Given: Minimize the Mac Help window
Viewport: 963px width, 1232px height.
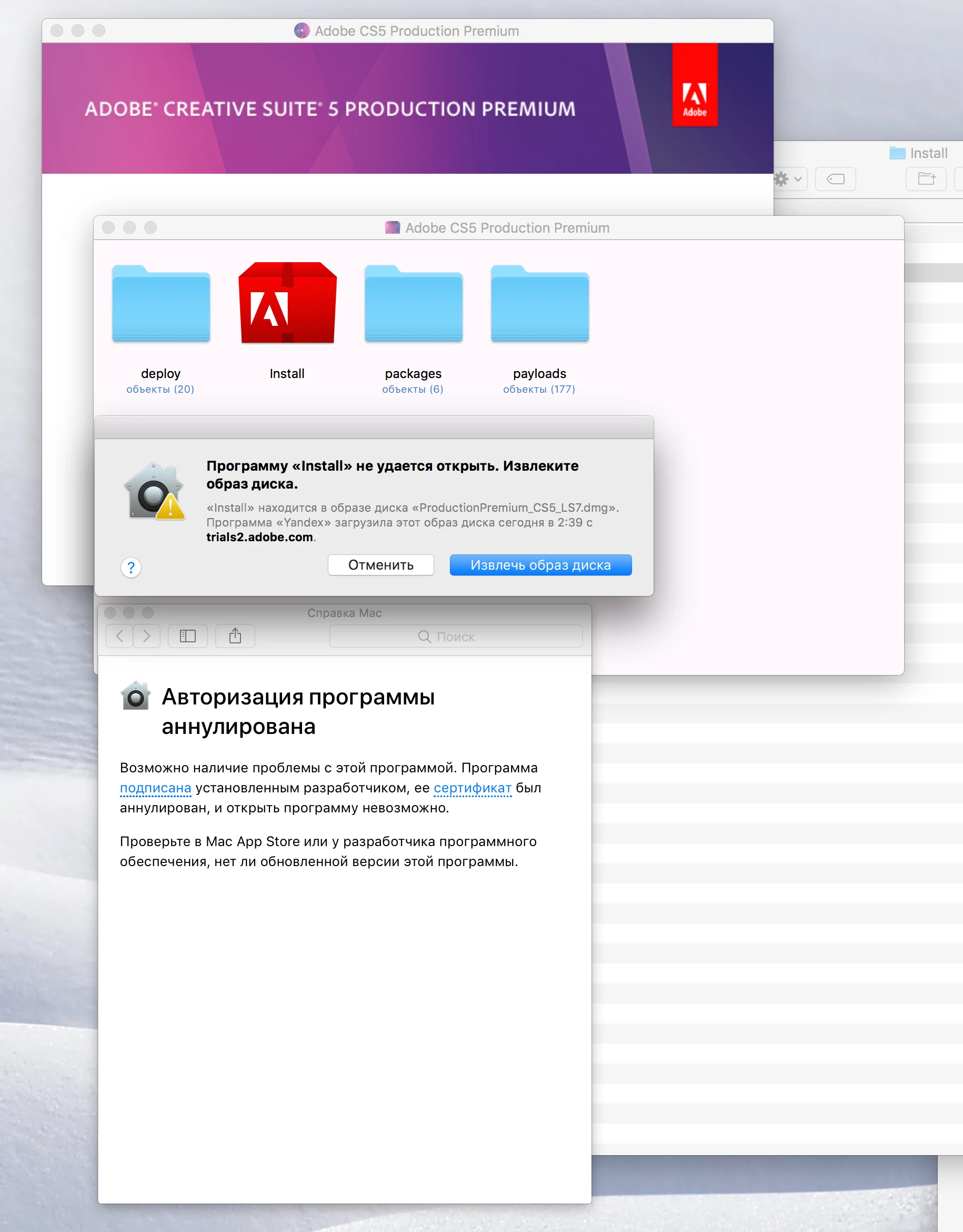Looking at the screenshot, I should point(129,613).
